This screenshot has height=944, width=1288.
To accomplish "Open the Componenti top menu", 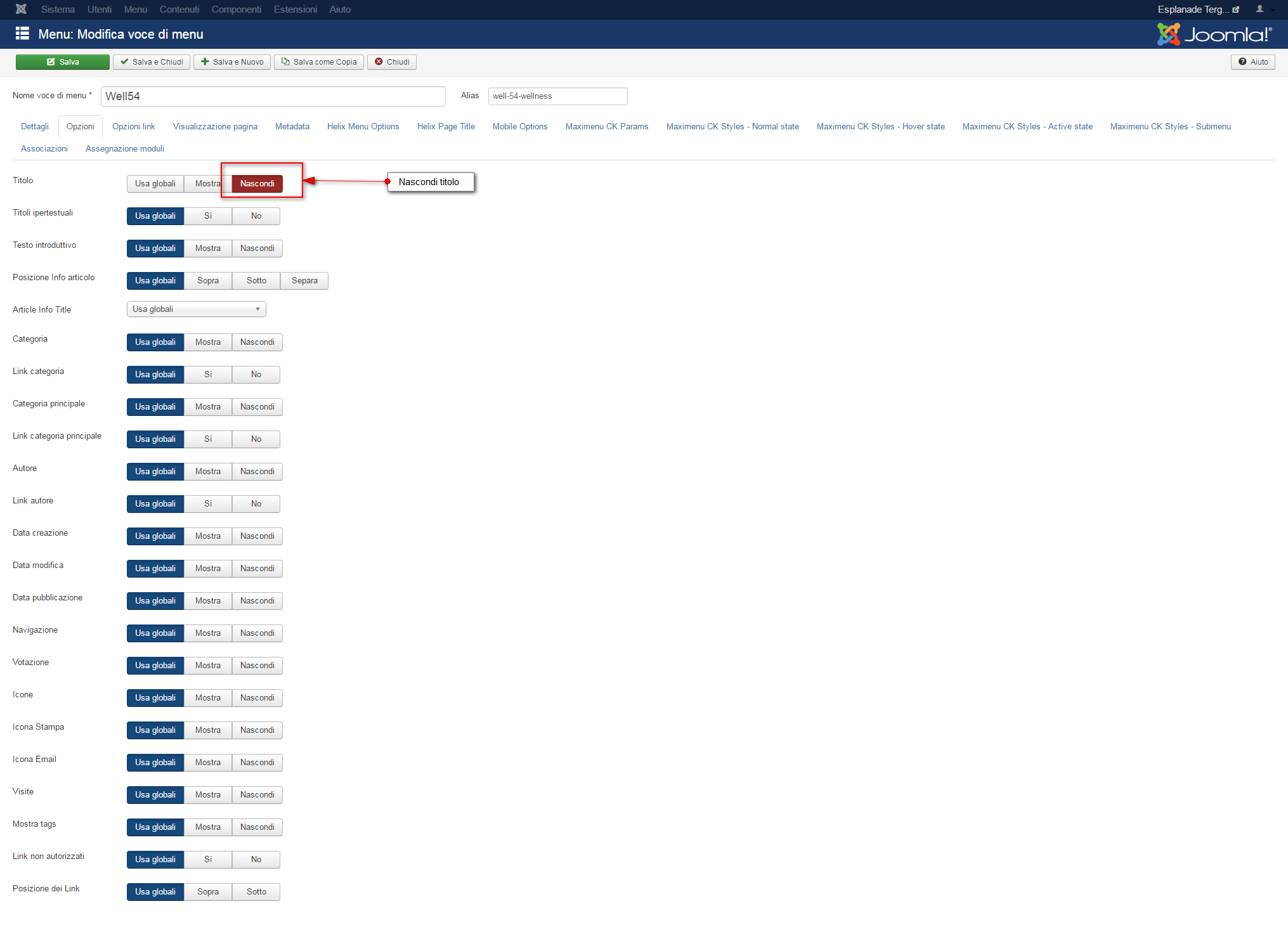I will pos(236,9).
